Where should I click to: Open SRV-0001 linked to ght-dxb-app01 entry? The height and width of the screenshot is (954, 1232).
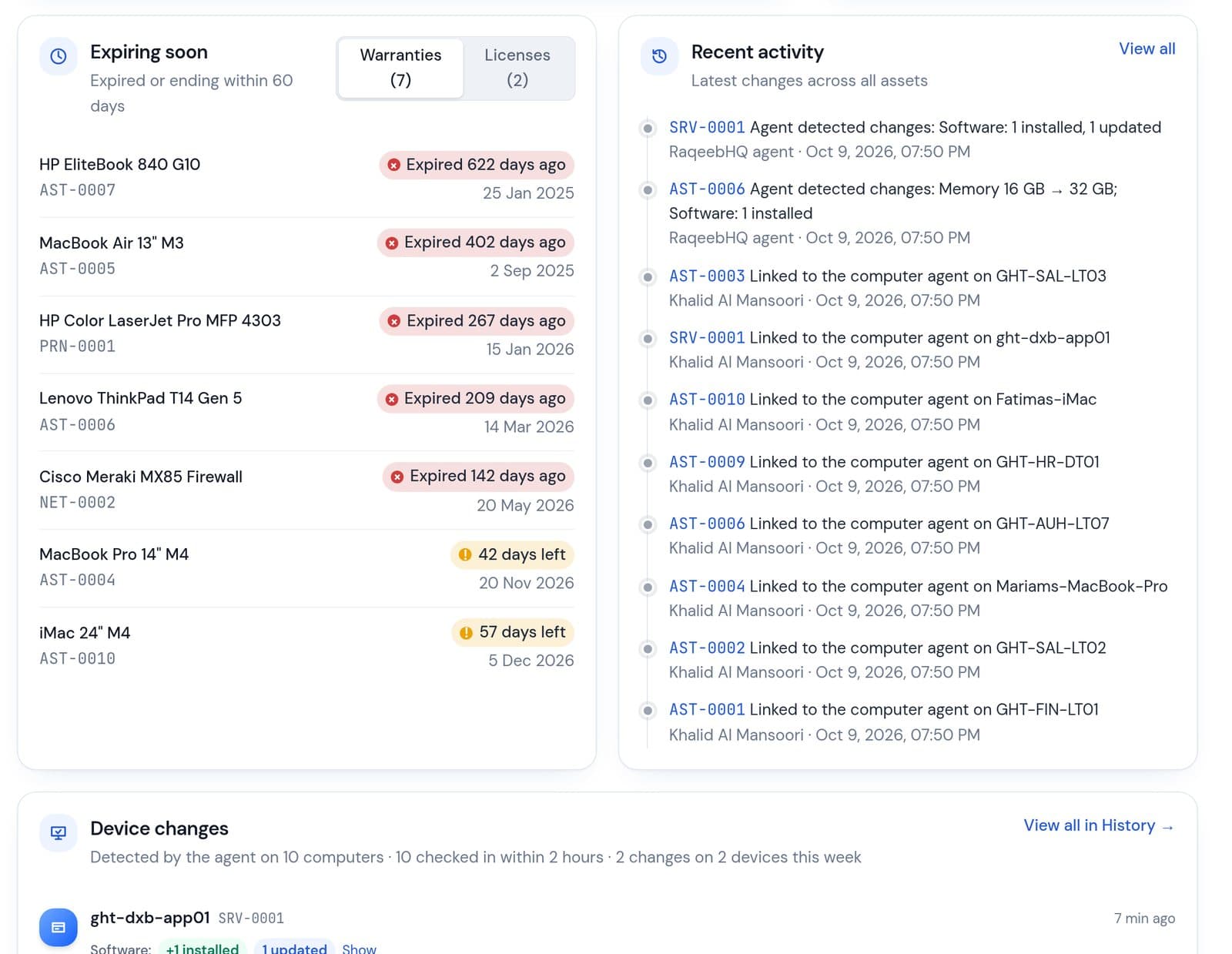[x=707, y=337]
